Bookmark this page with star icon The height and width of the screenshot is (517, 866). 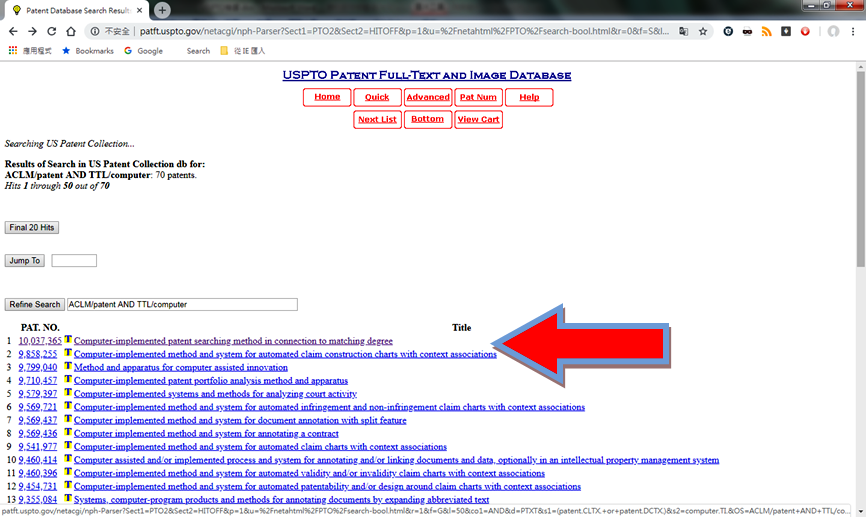703,31
